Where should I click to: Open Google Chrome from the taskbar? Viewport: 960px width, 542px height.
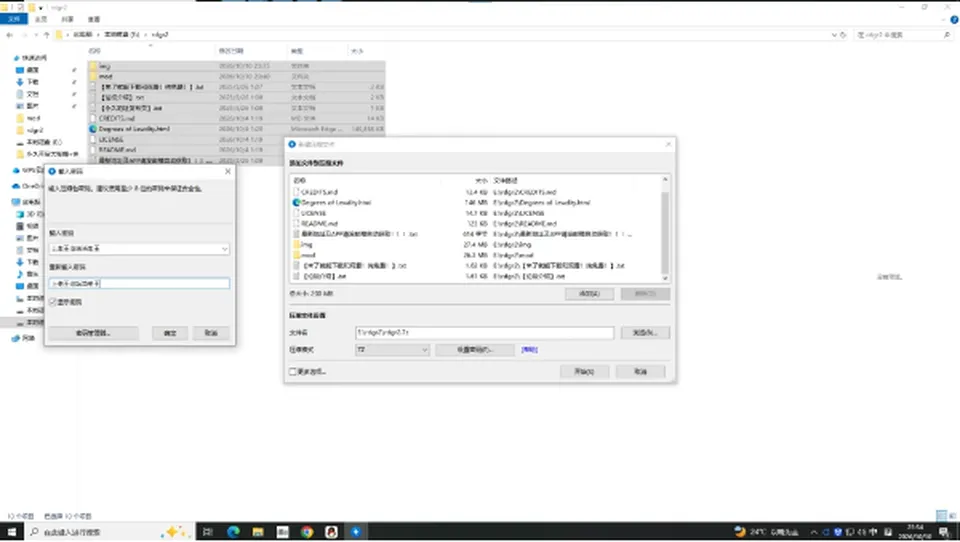(x=307, y=532)
